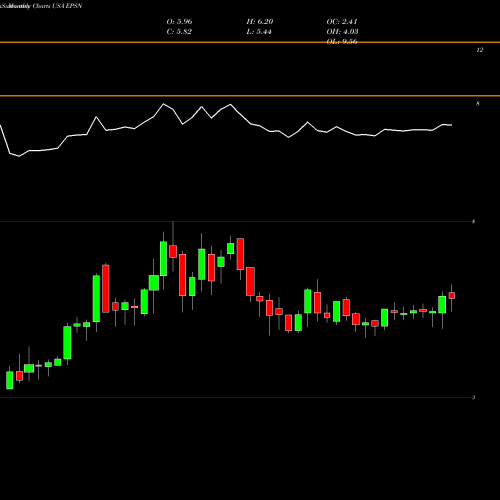Select the open value 'O: 5.96'
The height and width of the screenshot is (500, 500).
point(179,22)
